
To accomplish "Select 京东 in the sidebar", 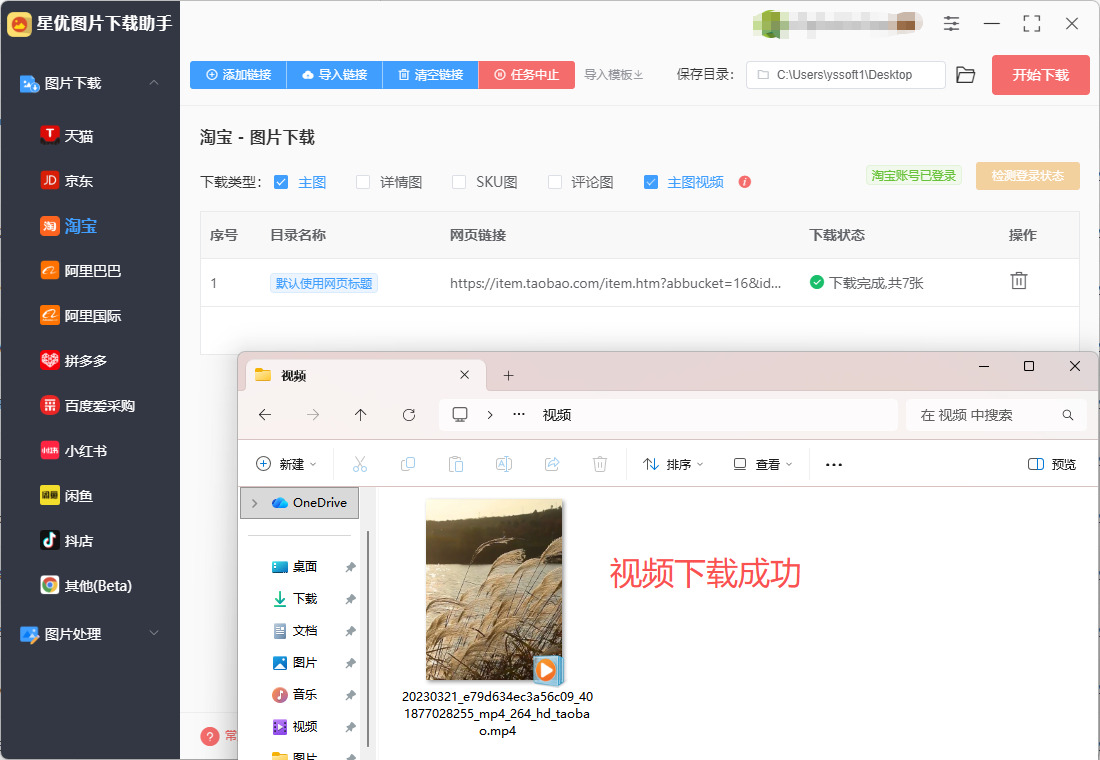I will (x=67, y=180).
